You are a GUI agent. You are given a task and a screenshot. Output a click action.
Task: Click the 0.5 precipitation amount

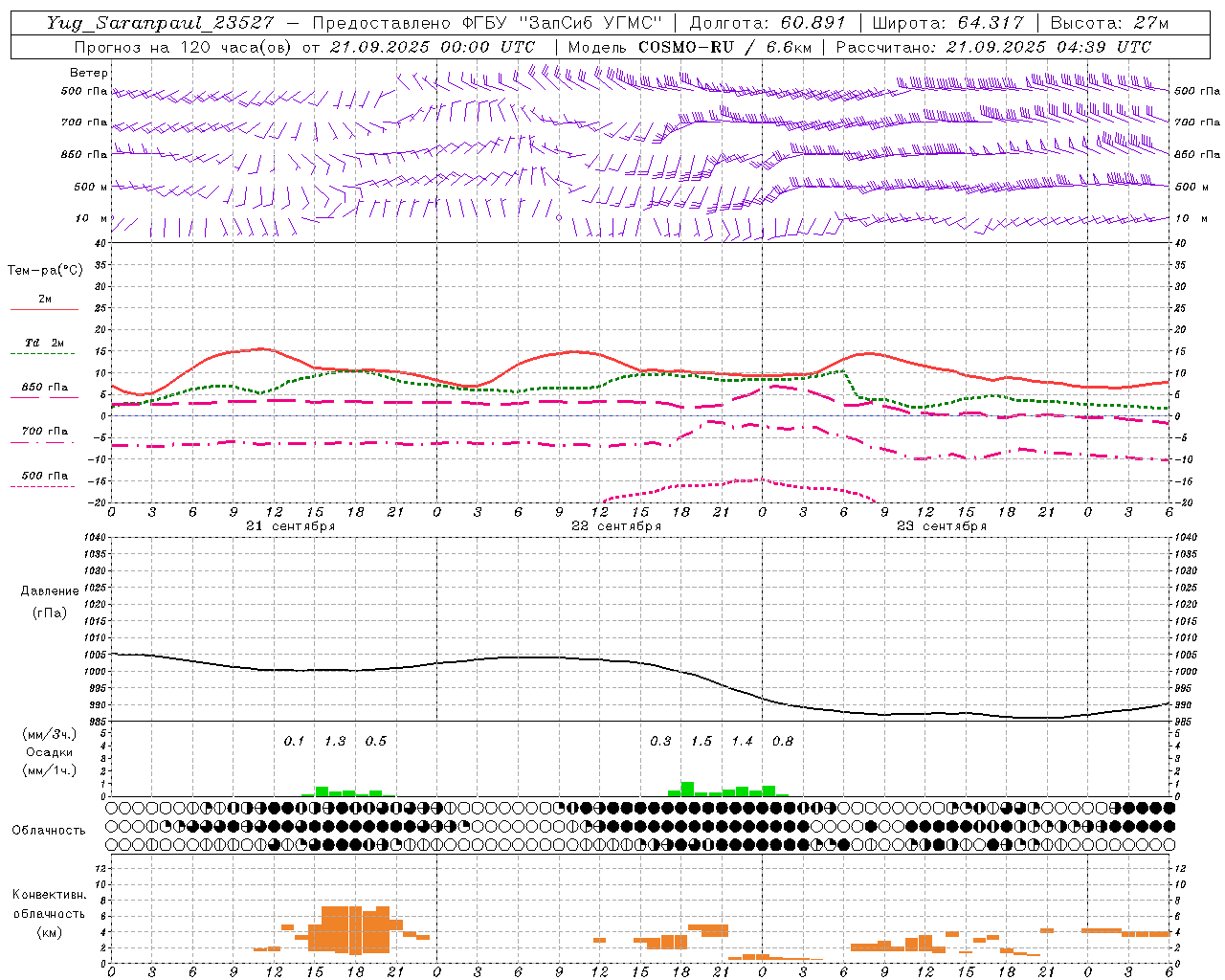coord(376,742)
